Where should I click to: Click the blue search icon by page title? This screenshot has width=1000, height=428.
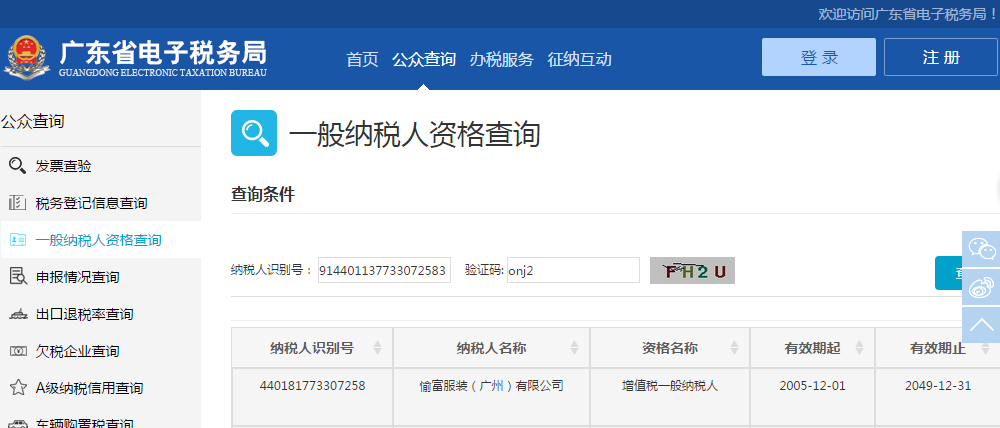(254, 134)
